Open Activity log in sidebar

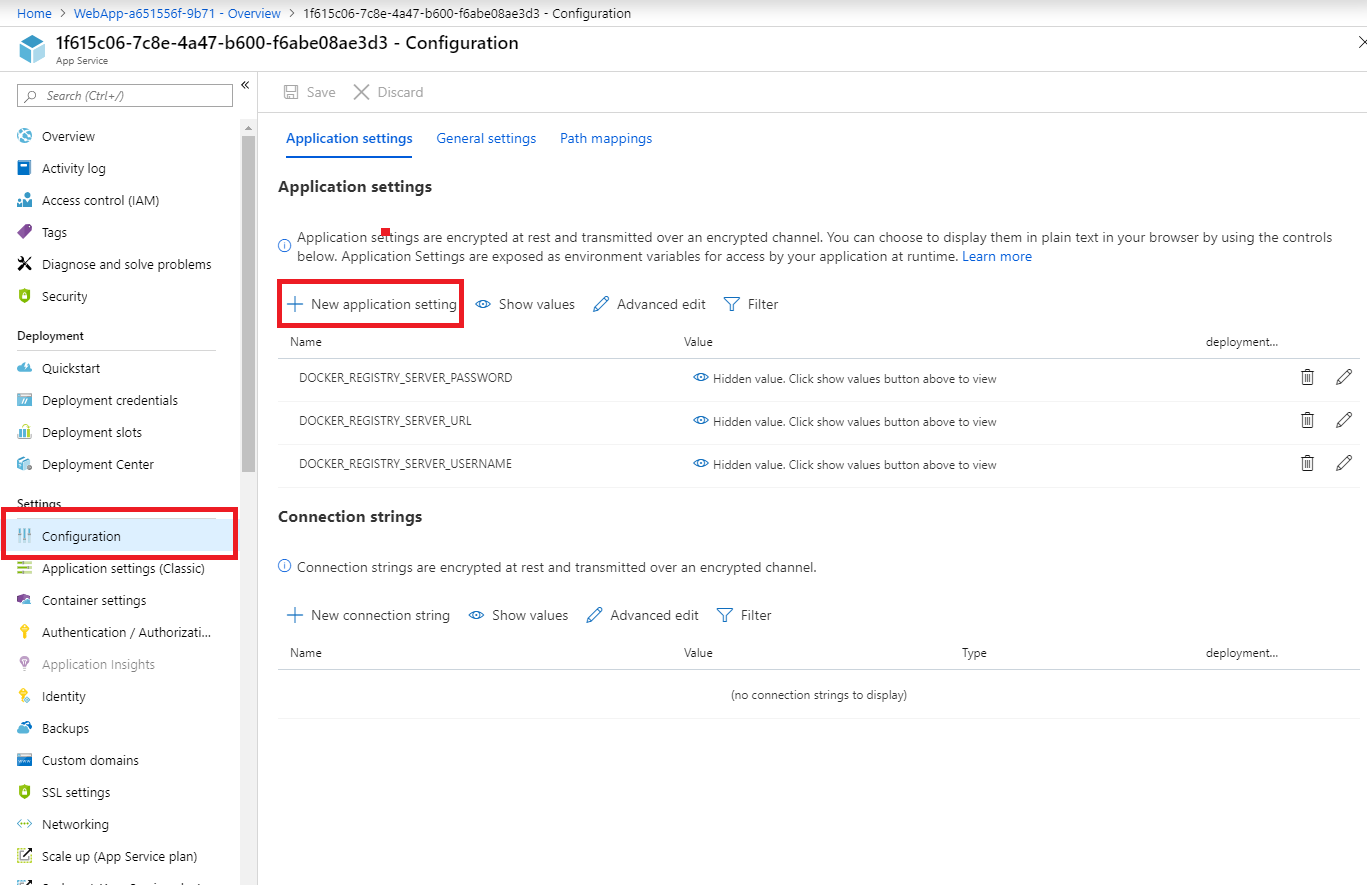click(x=73, y=168)
